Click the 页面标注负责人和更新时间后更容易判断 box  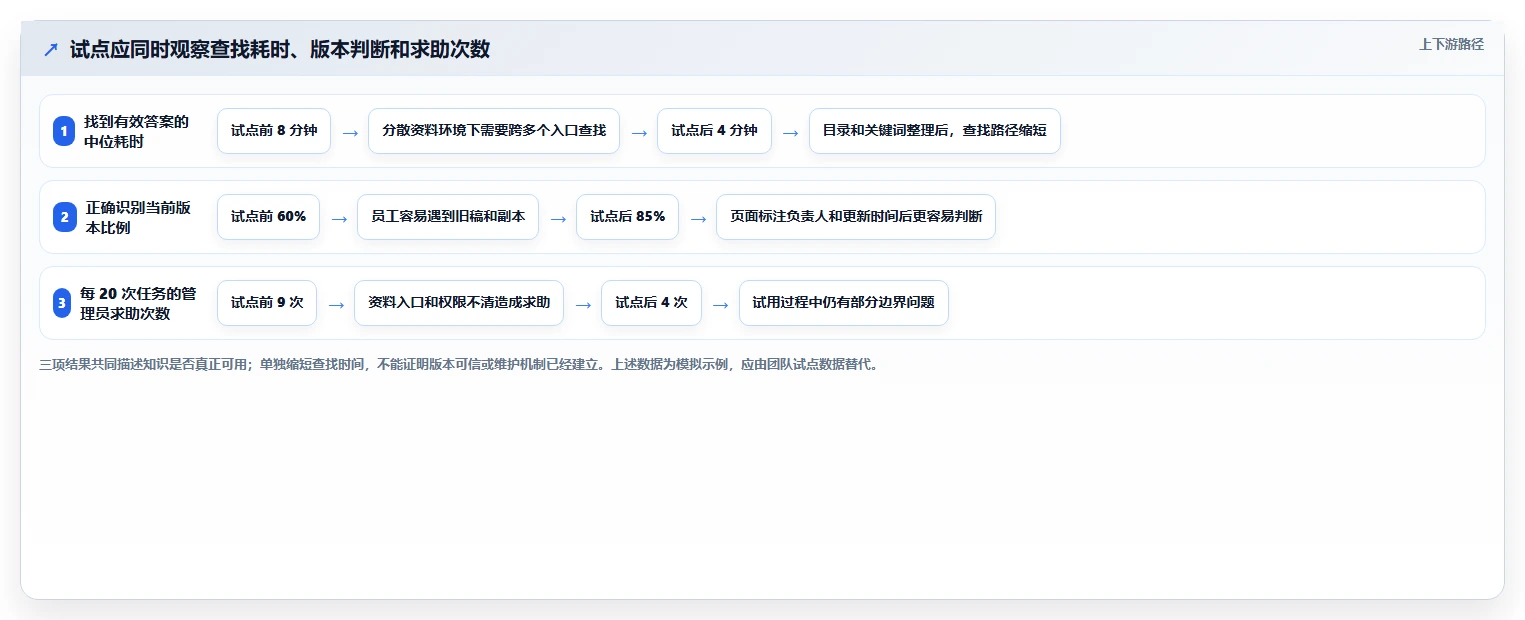(856, 217)
